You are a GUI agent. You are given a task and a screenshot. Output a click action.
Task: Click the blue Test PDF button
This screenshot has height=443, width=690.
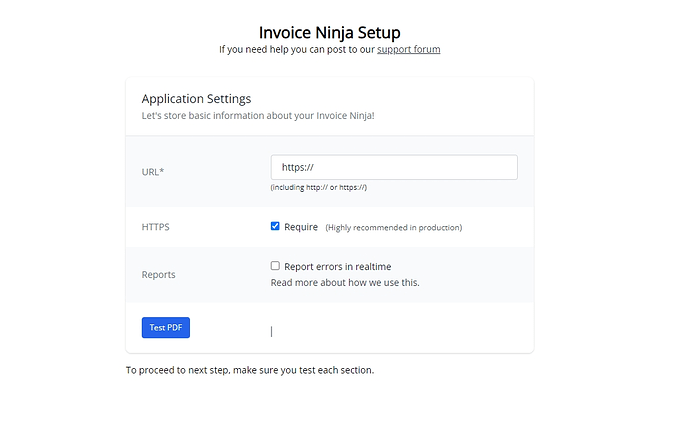(166, 328)
